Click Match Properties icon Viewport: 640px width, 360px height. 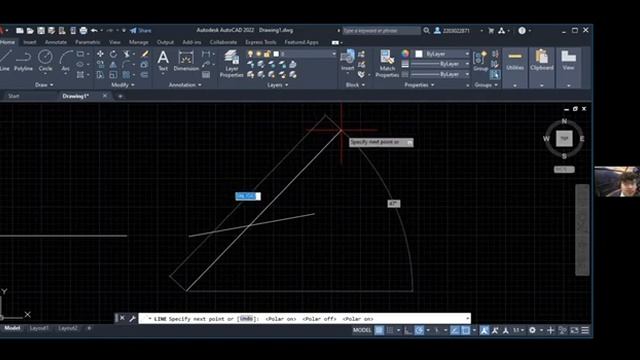point(387,63)
